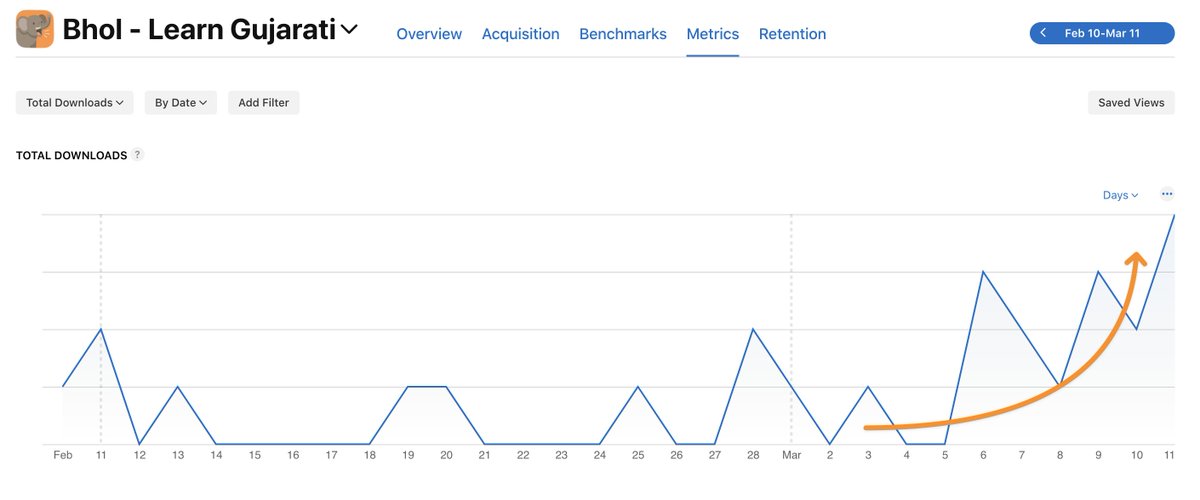Image resolution: width=1200 pixels, height=500 pixels.
Task: Click the '19' date axis label
Action: pos(408,455)
